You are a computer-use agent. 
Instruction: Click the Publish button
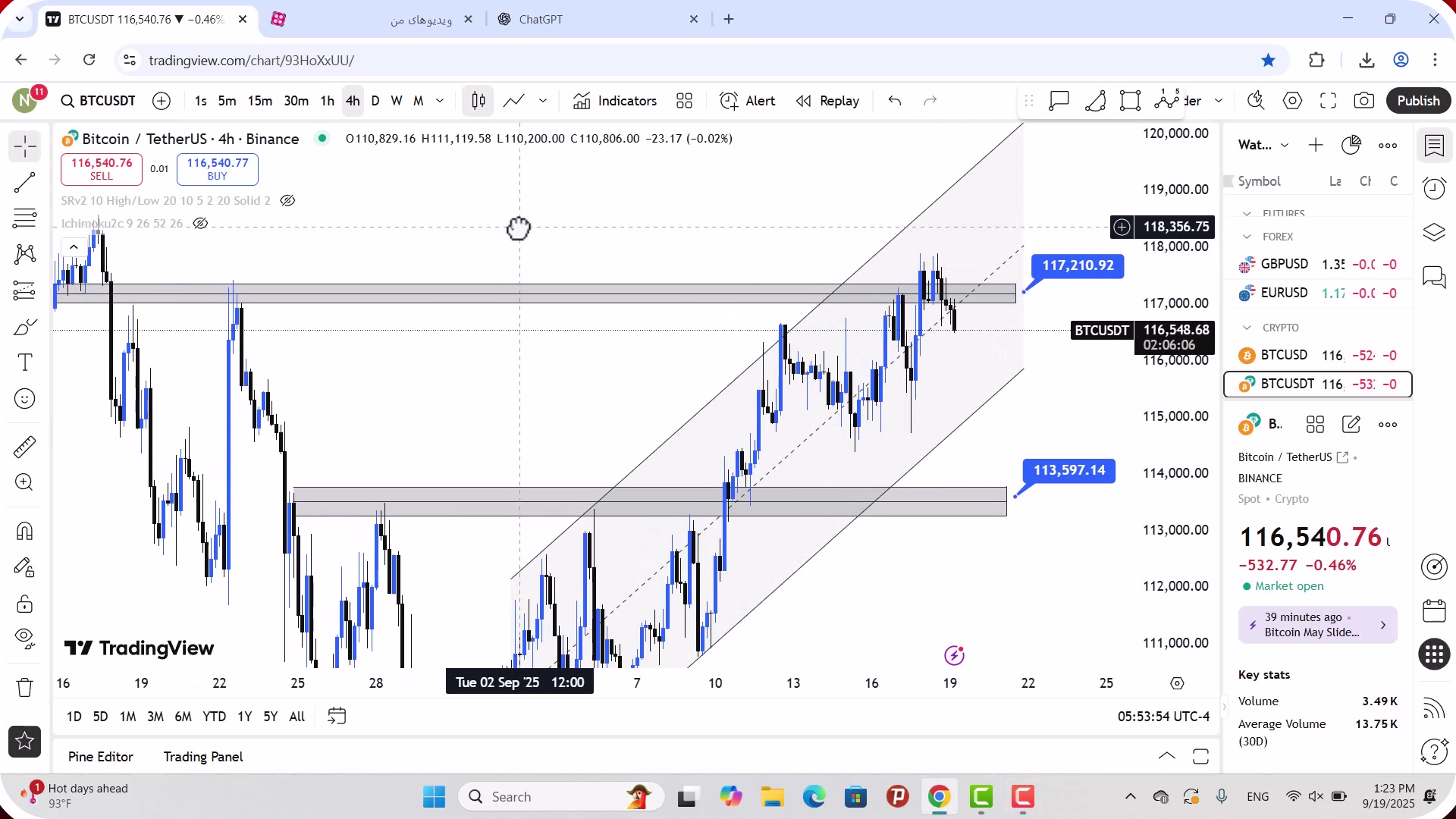pyautogui.click(x=1418, y=101)
